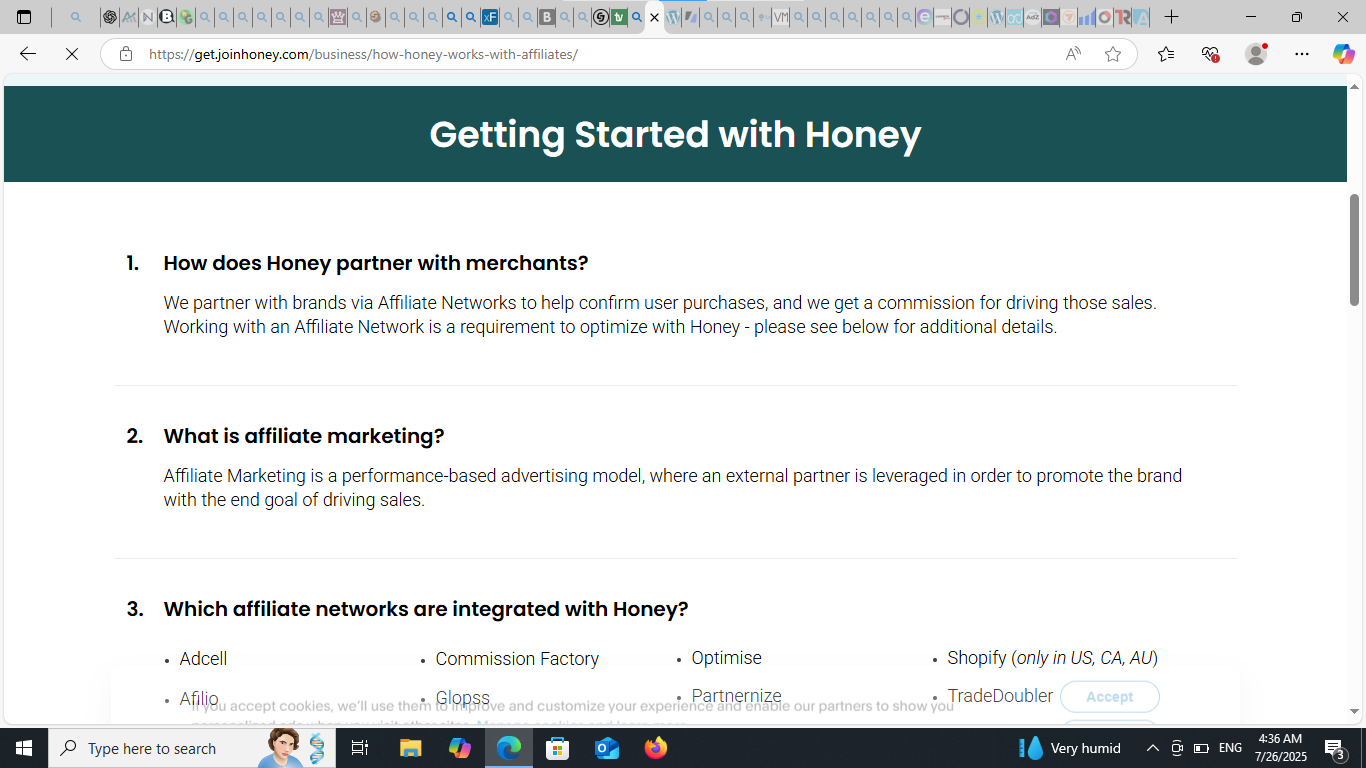The image size is (1366, 768).
Task: Switch to the VM icon tab
Action: tap(780, 17)
